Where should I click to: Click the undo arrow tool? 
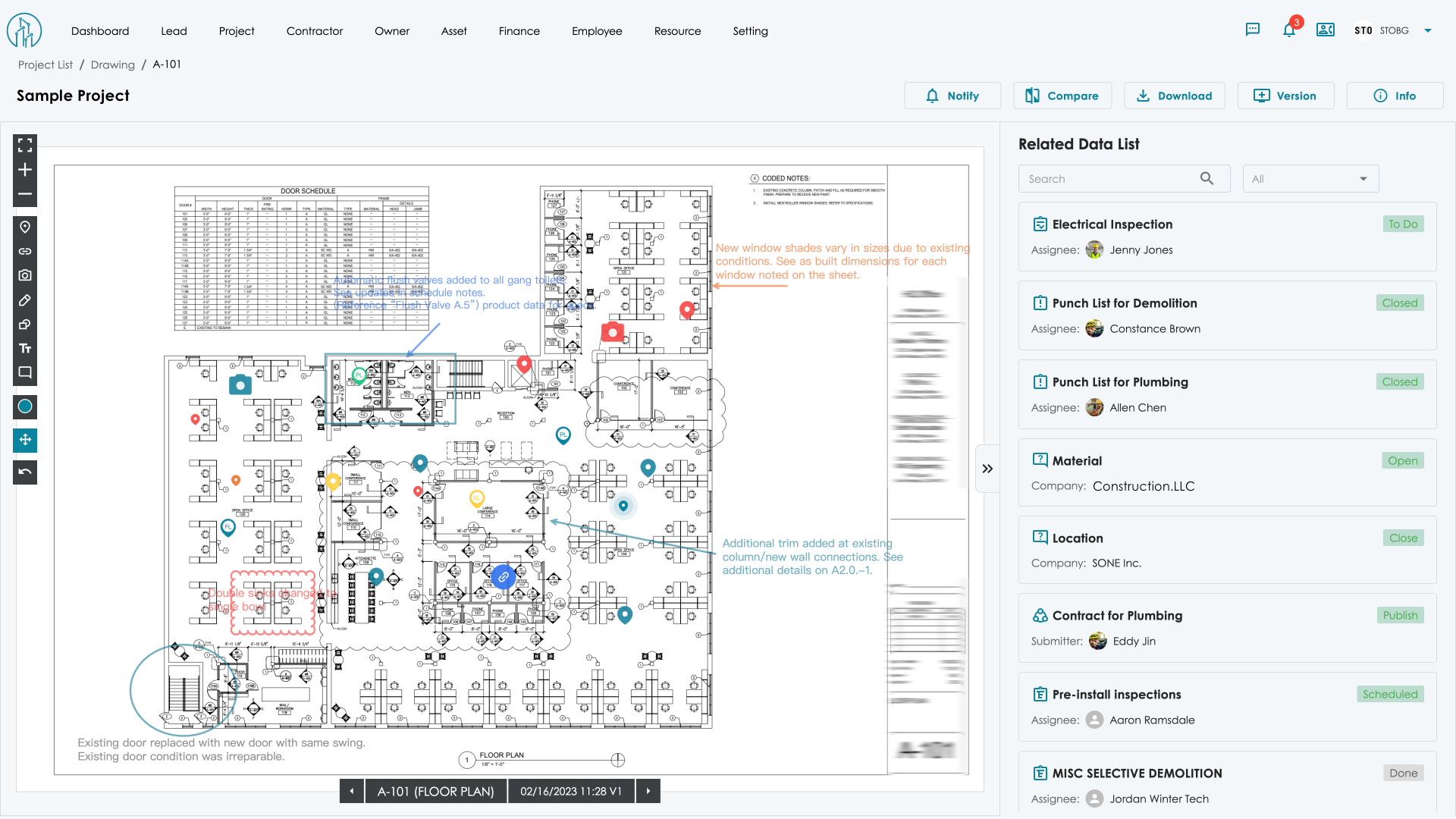[25, 472]
